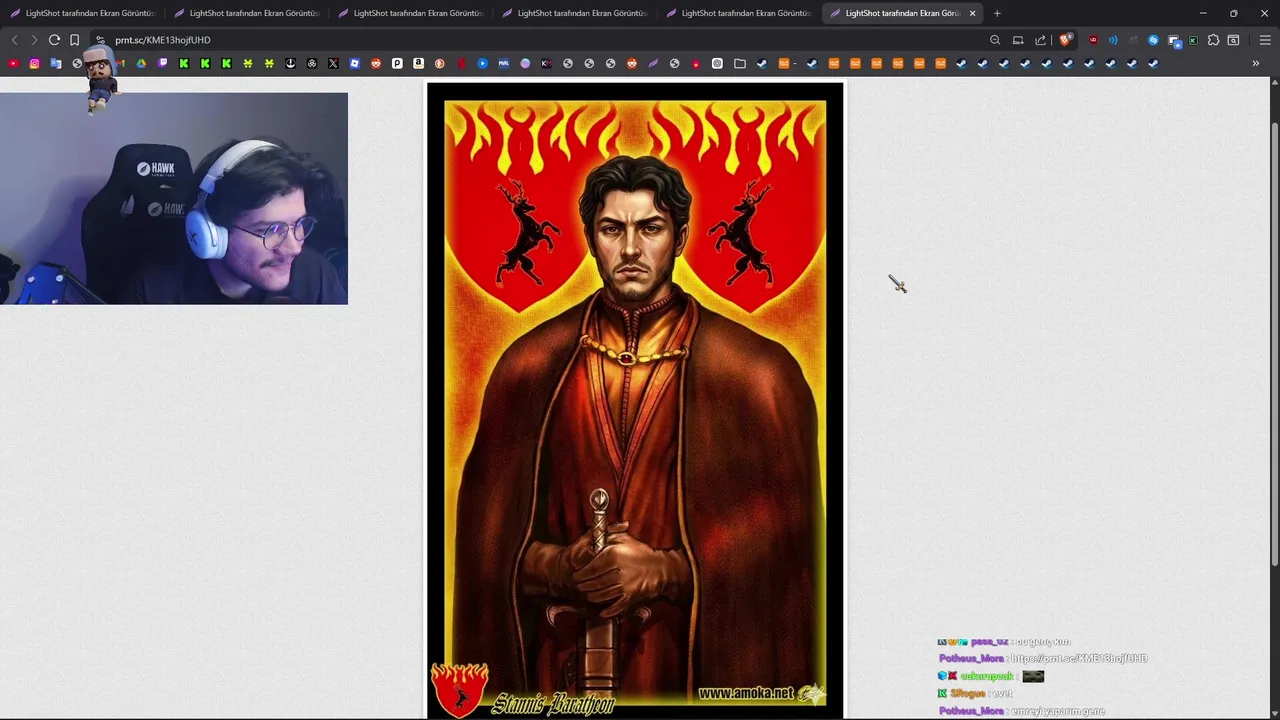Open the MyAnimeList MAL bookmark
Viewport: 1280px width, 720px height.
coord(503,64)
